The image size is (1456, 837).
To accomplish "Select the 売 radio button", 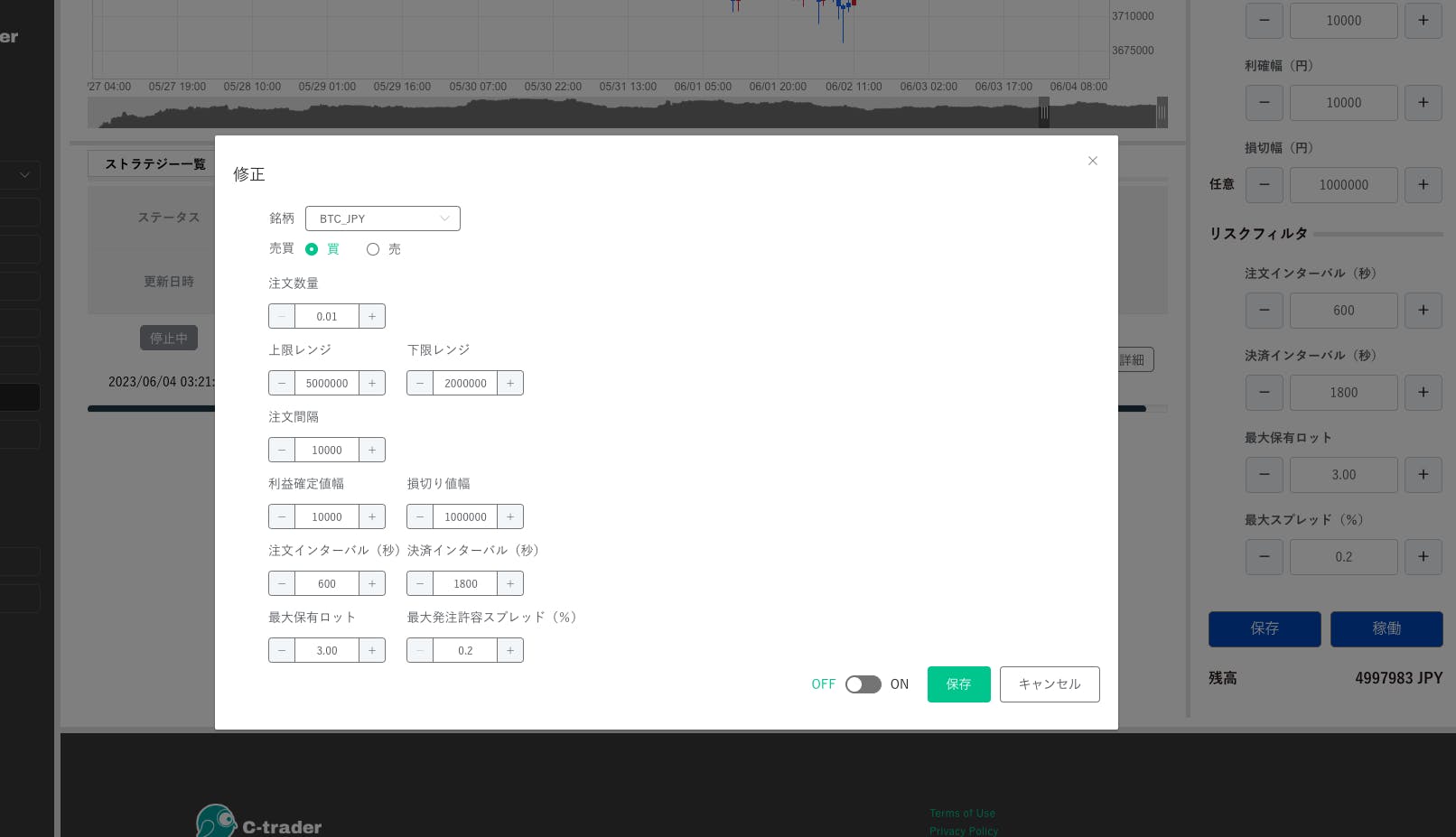I will [373, 249].
